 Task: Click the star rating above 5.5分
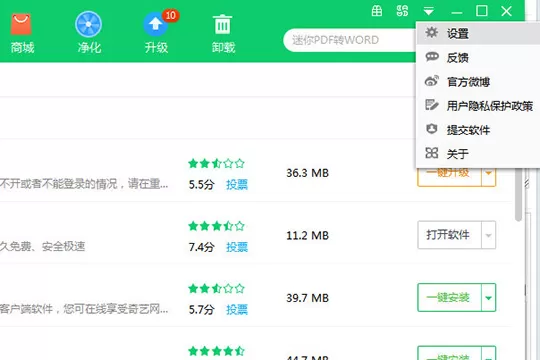pyautogui.click(x=216, y=163)
